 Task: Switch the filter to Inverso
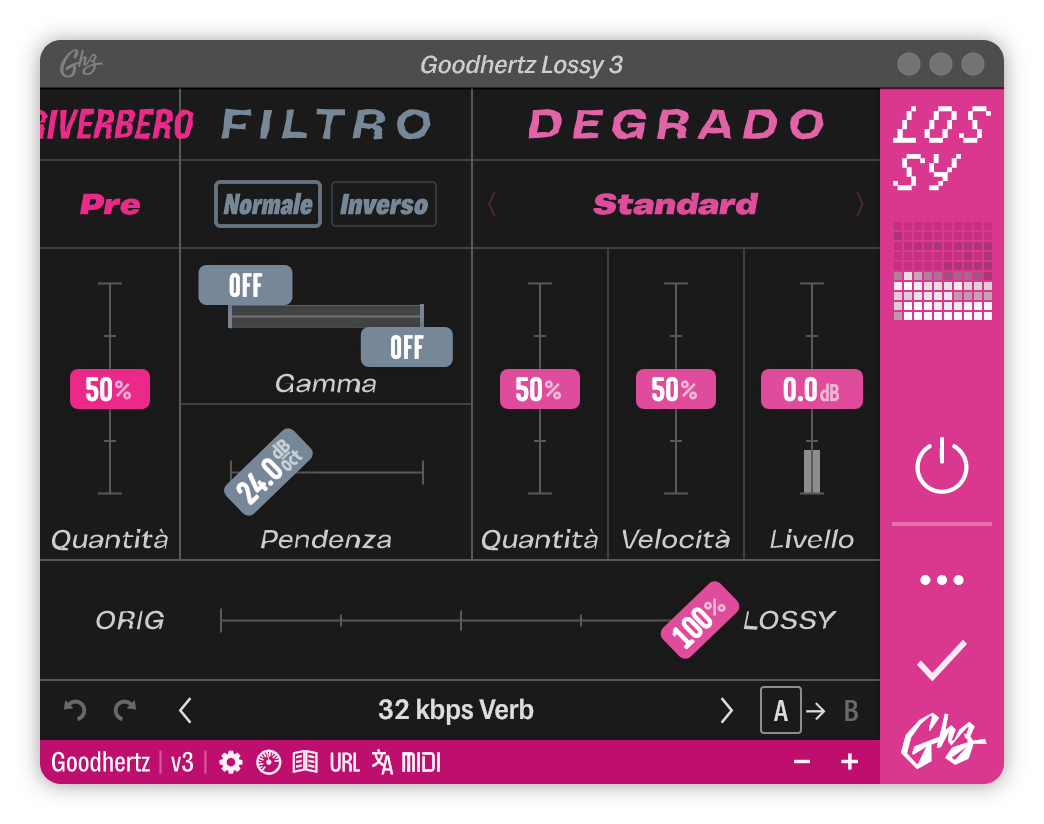pyautogui.click(x=384, y=203)
